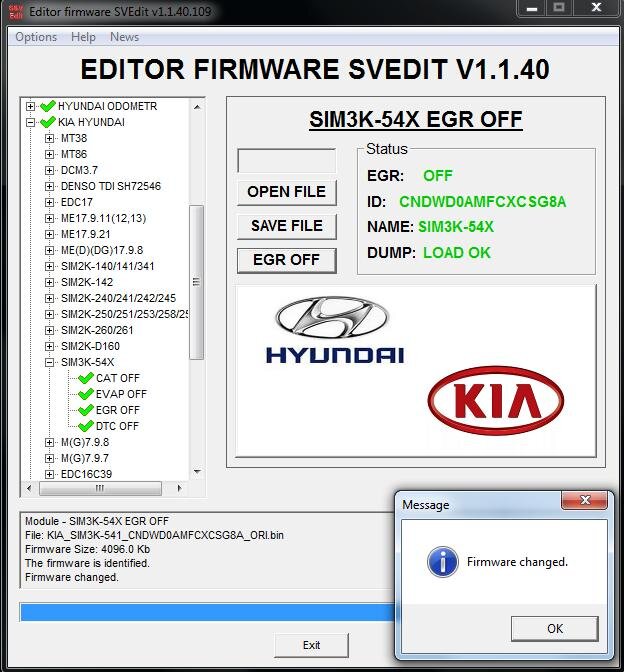The height and width of the screenshot is (672, 624).
Task: Expand the M(G)7.9.8 node
Action: [49, 442]
